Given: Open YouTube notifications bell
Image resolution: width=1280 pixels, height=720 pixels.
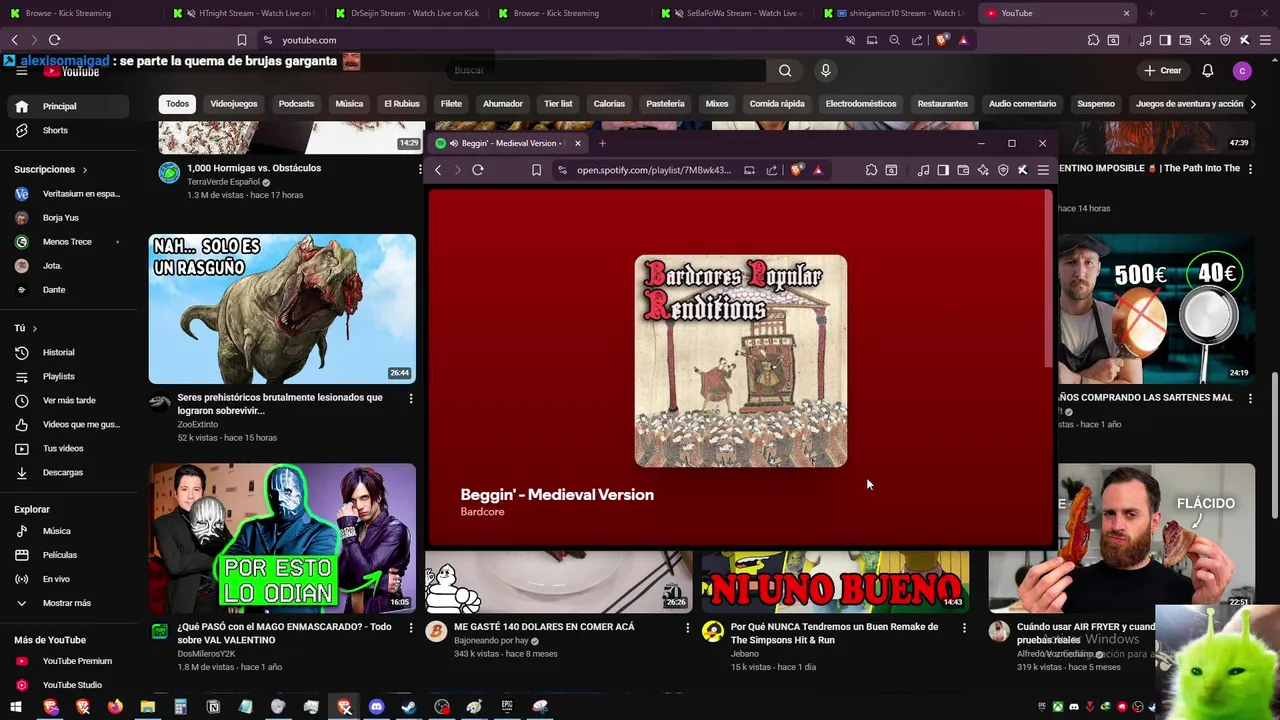Looking at the screenshot, I should pyautogui.click(x=1207, y=70).
